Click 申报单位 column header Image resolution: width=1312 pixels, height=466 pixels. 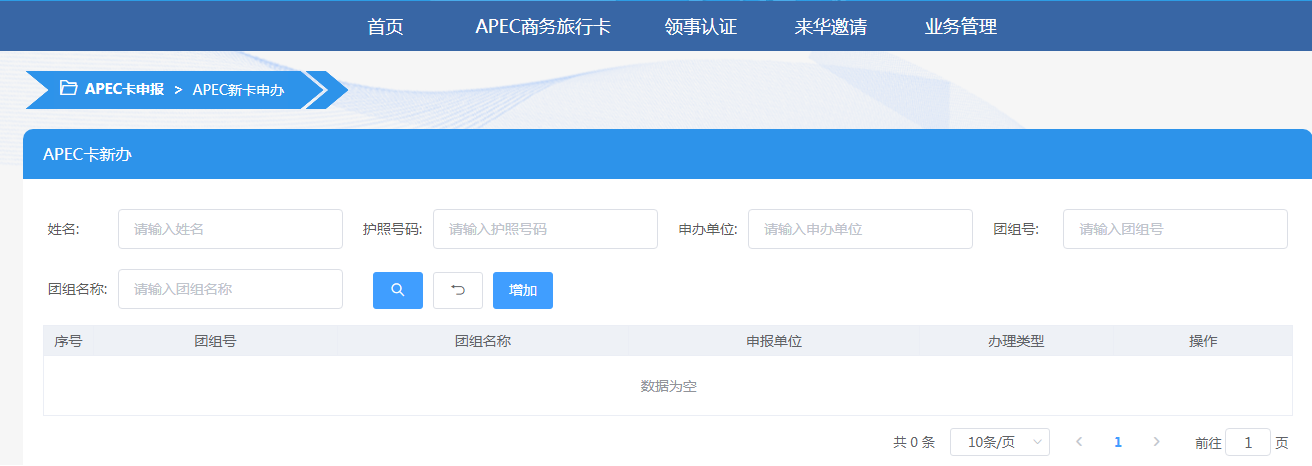[x=774, y=341]
